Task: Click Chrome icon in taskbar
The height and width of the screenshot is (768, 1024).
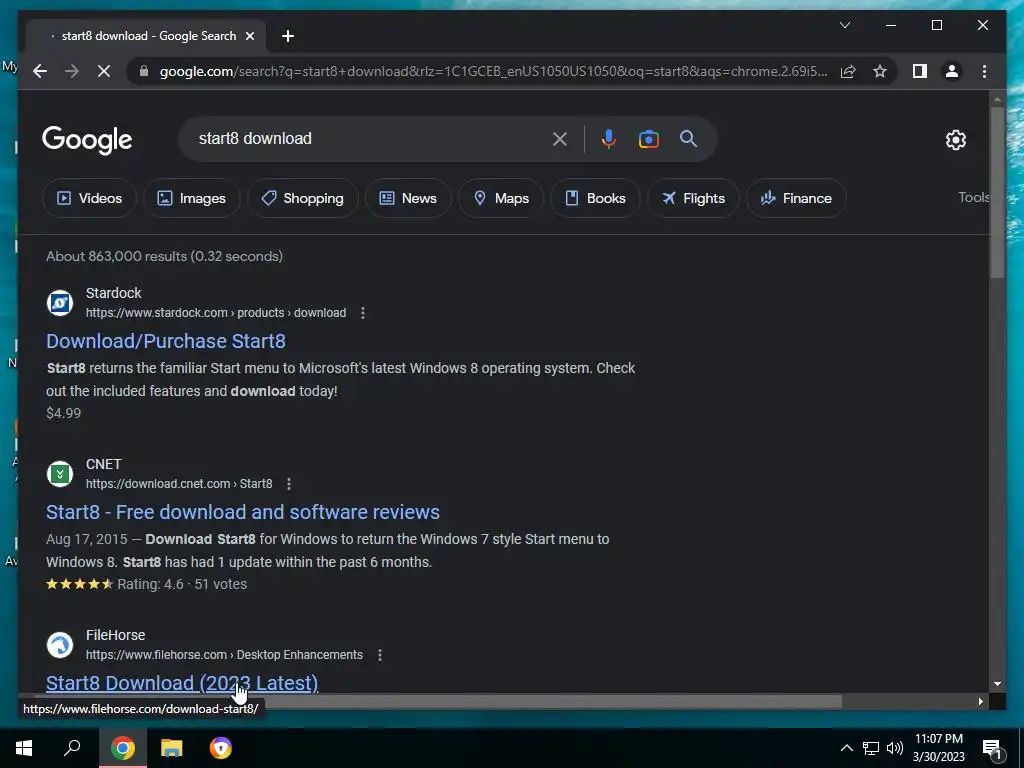Action: point(122,748)
